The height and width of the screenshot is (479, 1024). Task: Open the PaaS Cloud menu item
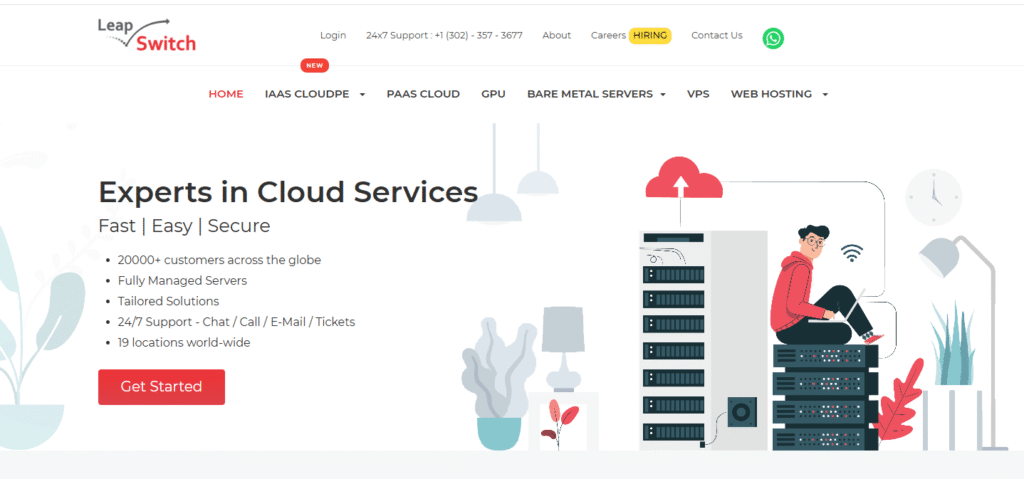(423, 94)
